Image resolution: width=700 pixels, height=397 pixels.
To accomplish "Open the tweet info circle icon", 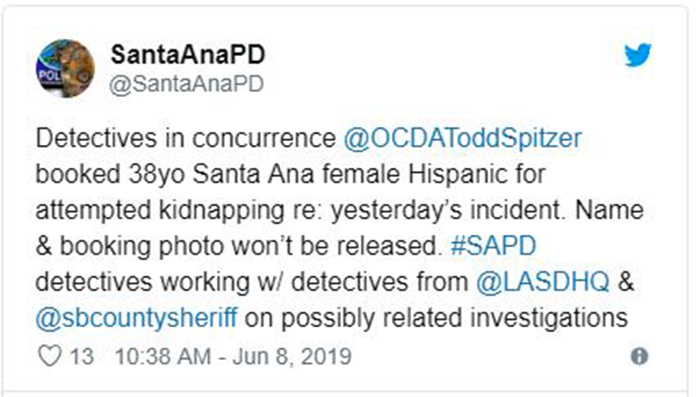I will 639,356.
